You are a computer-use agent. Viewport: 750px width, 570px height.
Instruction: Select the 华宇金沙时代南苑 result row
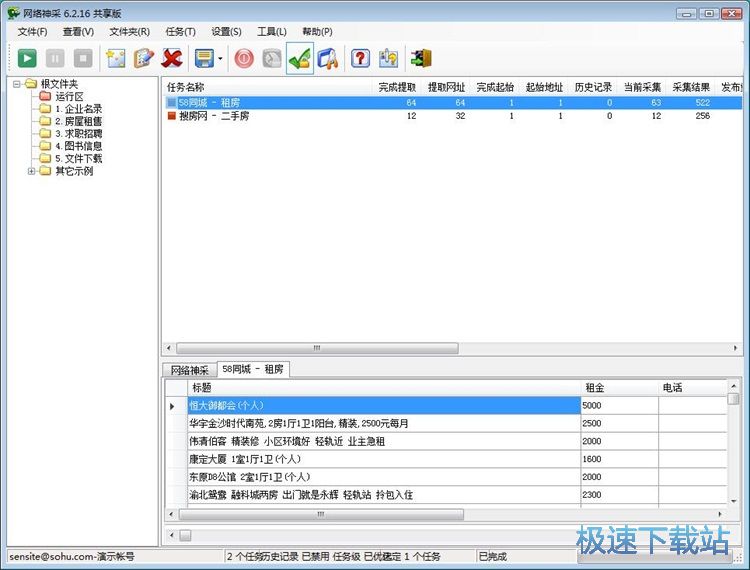tap(384, 423)
